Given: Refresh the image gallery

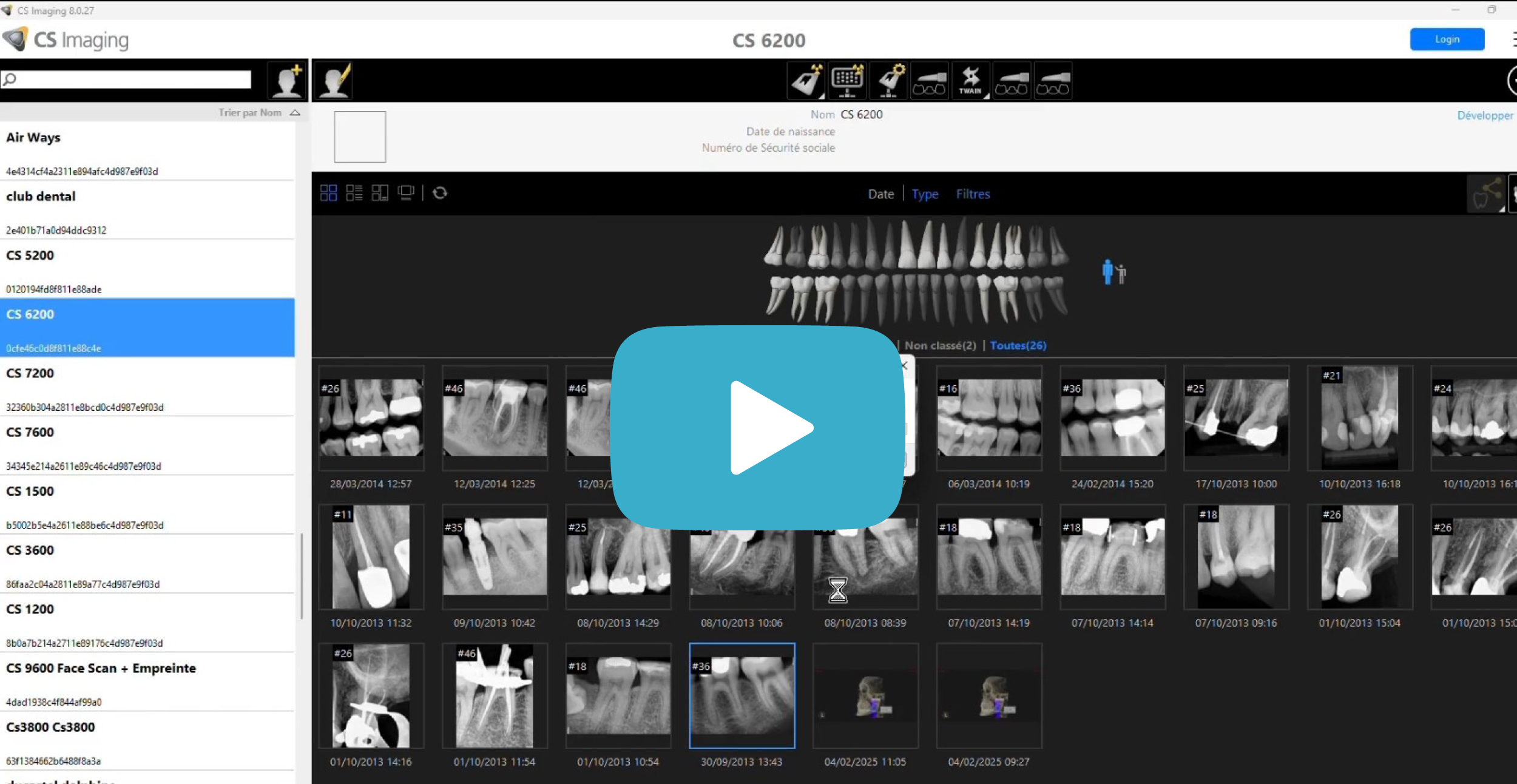Looking at the screenshot, I should point(440,193).
